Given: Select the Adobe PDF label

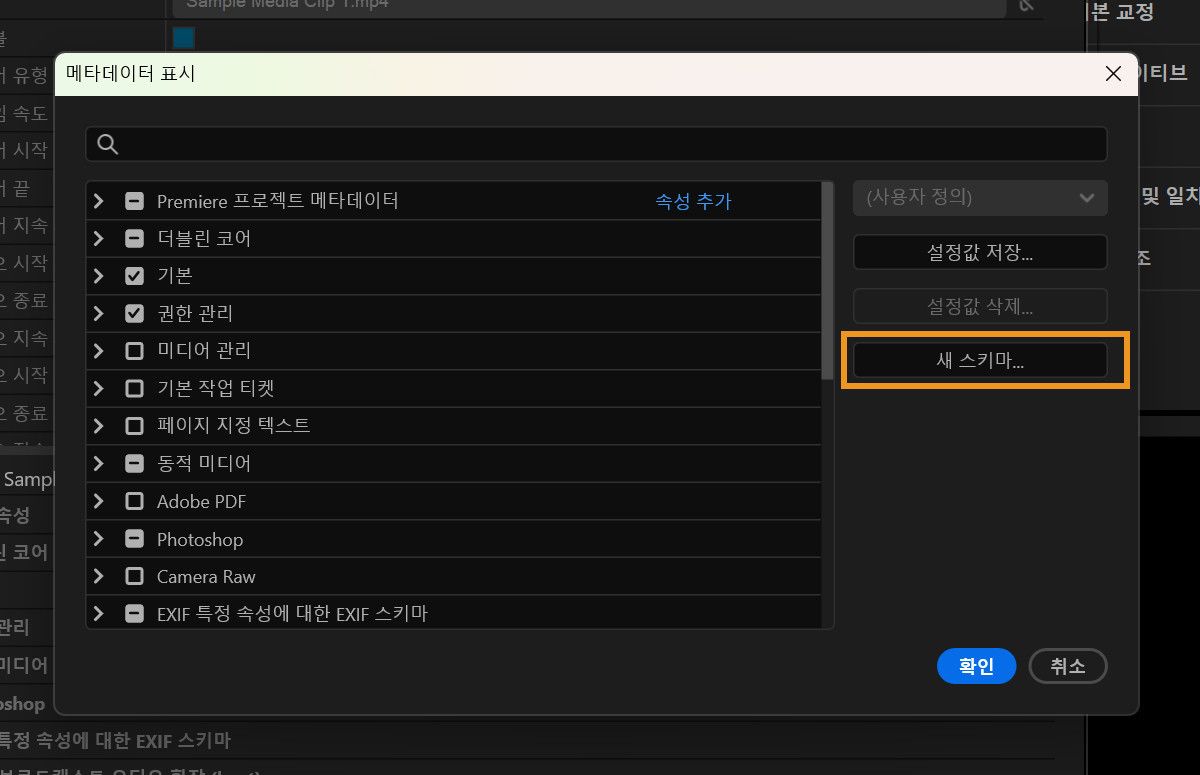Looking at the screenshot, I should tap(201, 502).
